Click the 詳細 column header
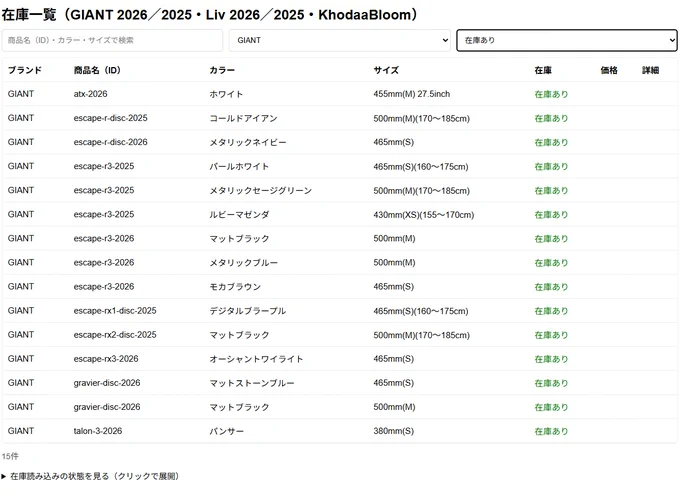The width and height of the screenshot is (680, 497). tap(651, 70)
